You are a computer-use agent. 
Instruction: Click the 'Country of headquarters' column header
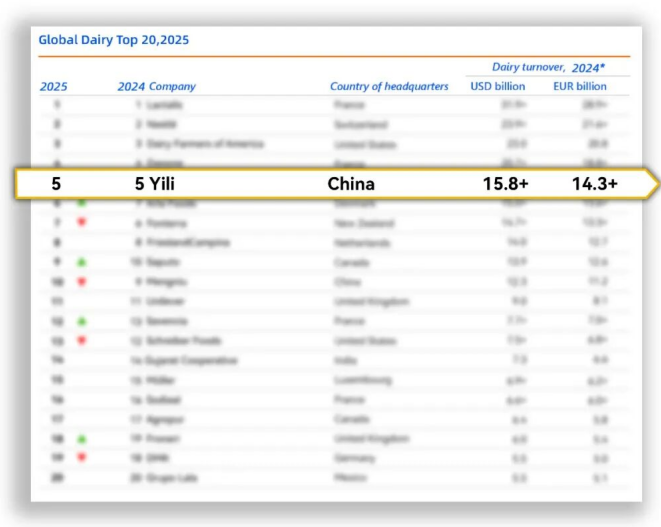(x=389, y=86)
